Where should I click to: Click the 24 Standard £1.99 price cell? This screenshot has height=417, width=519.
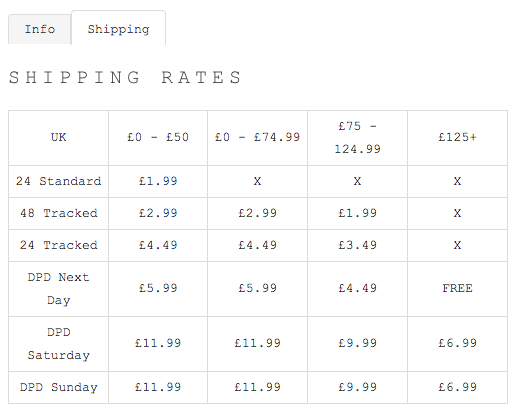tap(158, 181)
